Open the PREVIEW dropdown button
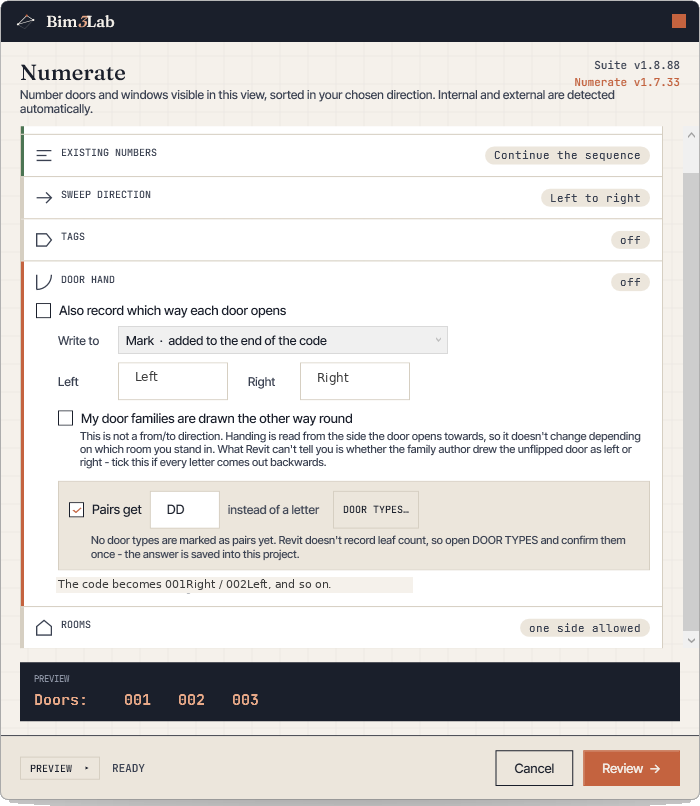 pos(60,768)
